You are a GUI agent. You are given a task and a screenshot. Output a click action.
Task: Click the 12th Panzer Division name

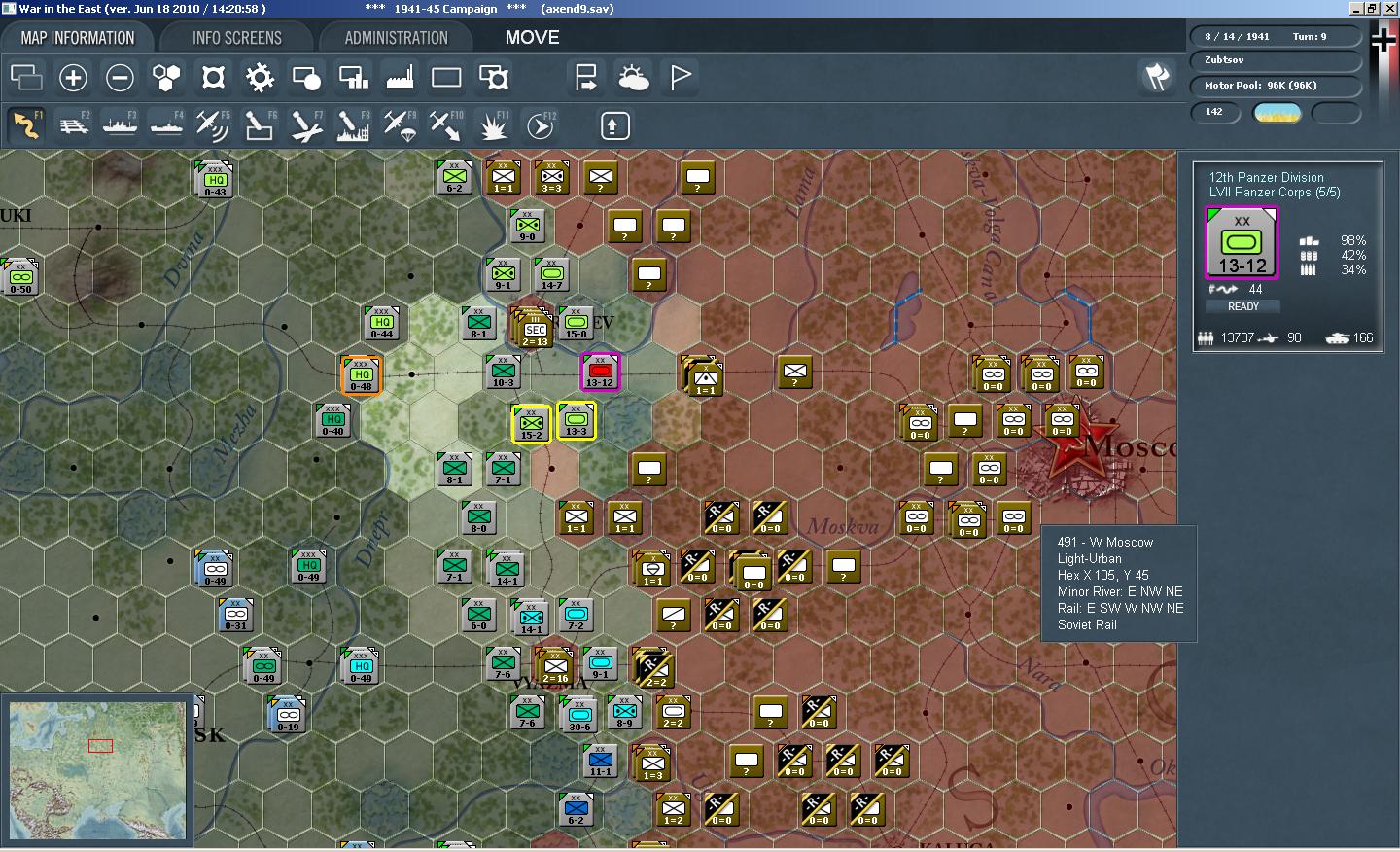[1266, 177]
